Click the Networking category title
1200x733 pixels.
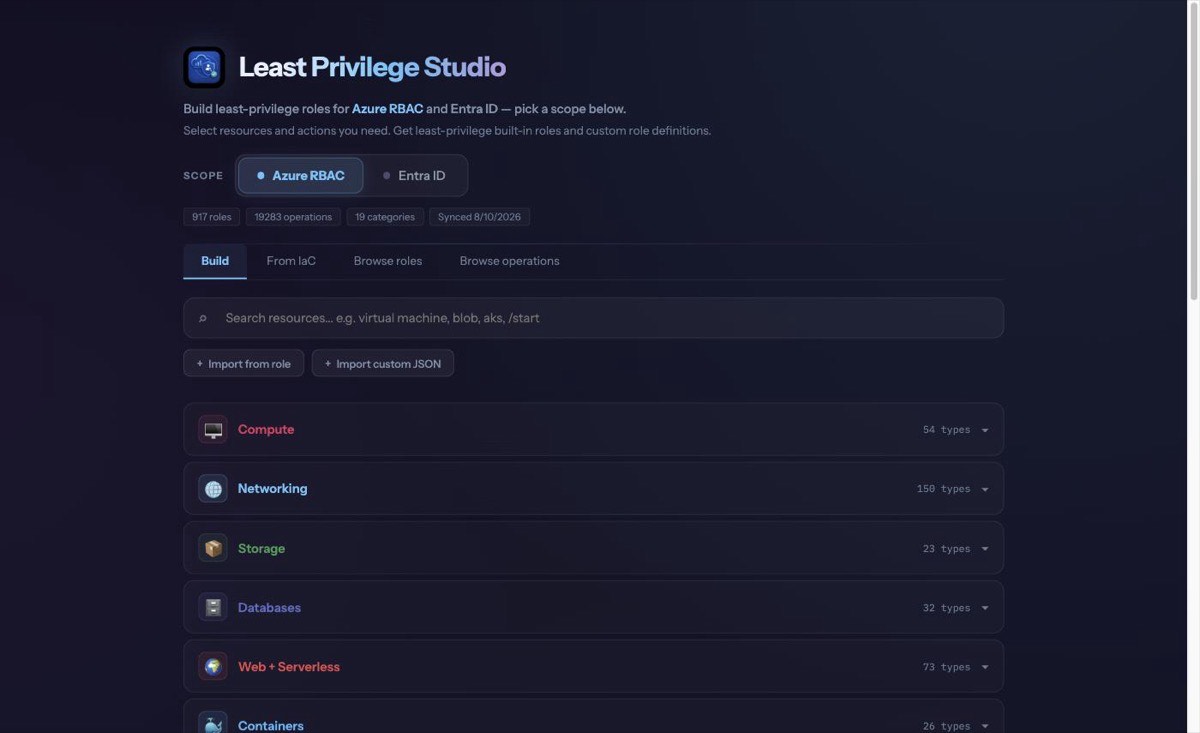272,488
